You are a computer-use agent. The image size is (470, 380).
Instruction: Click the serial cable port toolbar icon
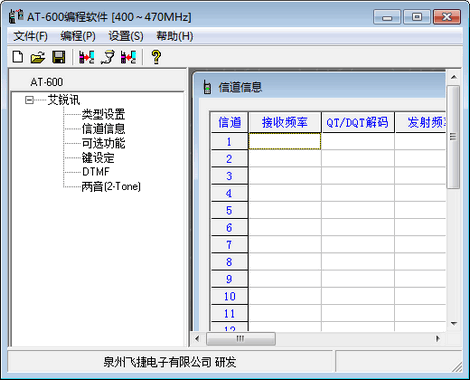pos(108,57)
